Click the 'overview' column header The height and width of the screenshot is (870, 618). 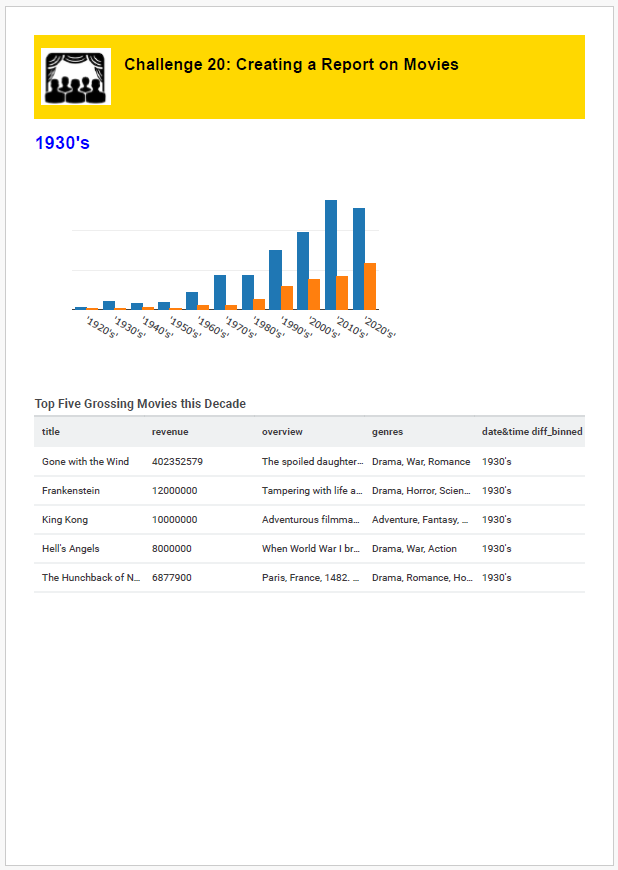tap(282, 431)
